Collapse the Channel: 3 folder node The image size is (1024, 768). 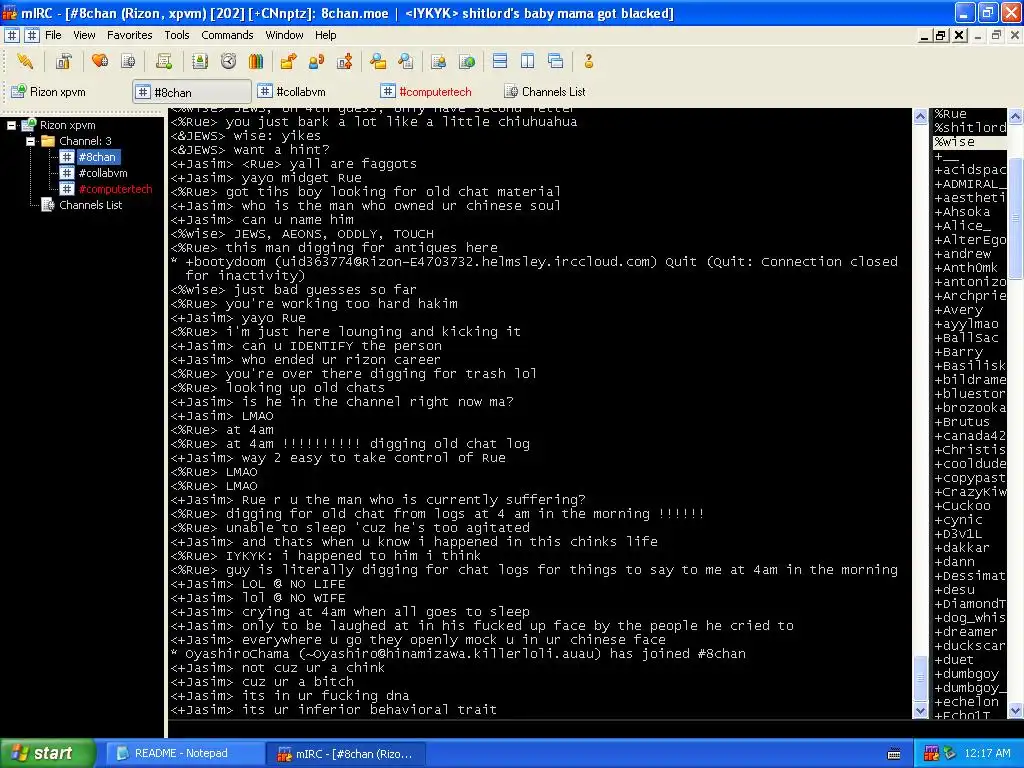point(30,141)
